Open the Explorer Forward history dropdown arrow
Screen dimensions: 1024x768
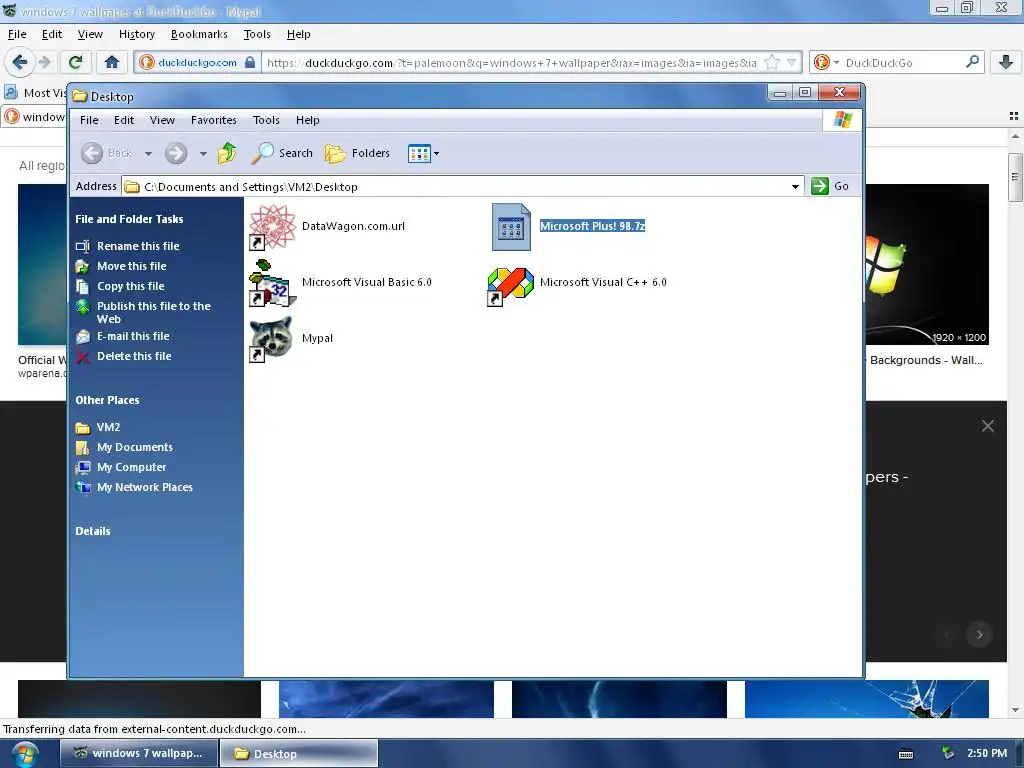203,154
